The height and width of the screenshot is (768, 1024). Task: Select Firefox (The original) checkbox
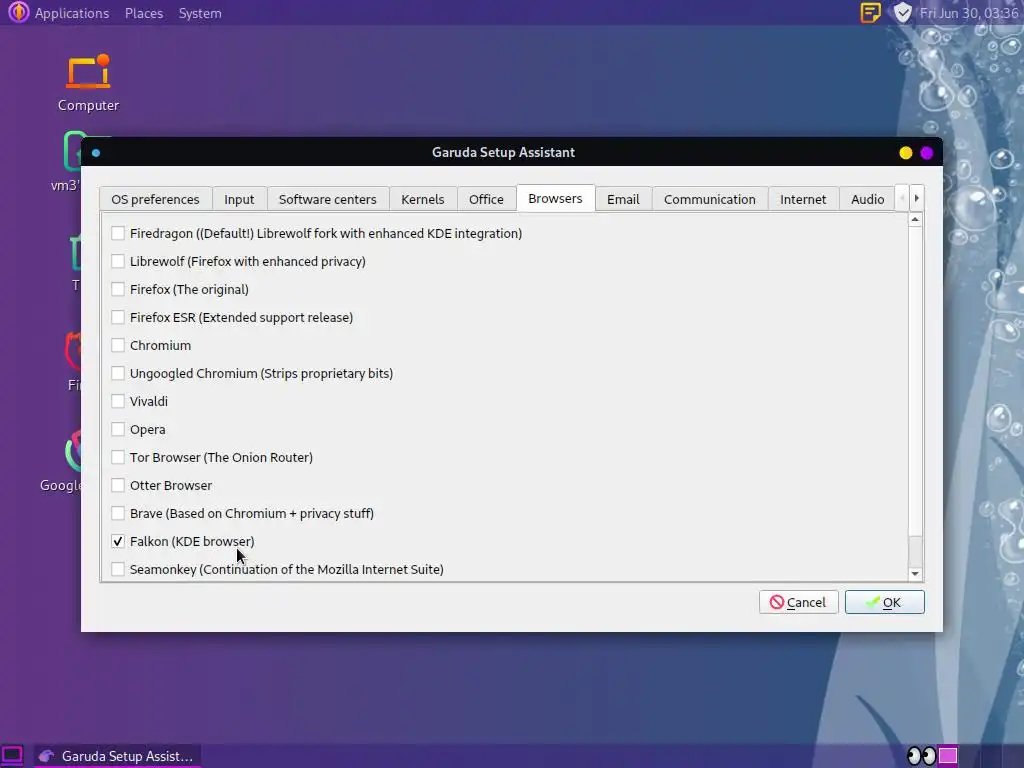(x=118, y=289)
